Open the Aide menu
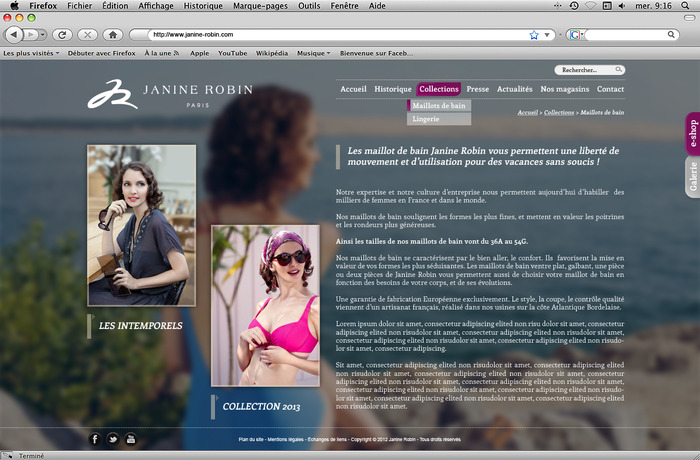Image resolution: width=700 pixels, height=460 pixels. coord(377,6)
